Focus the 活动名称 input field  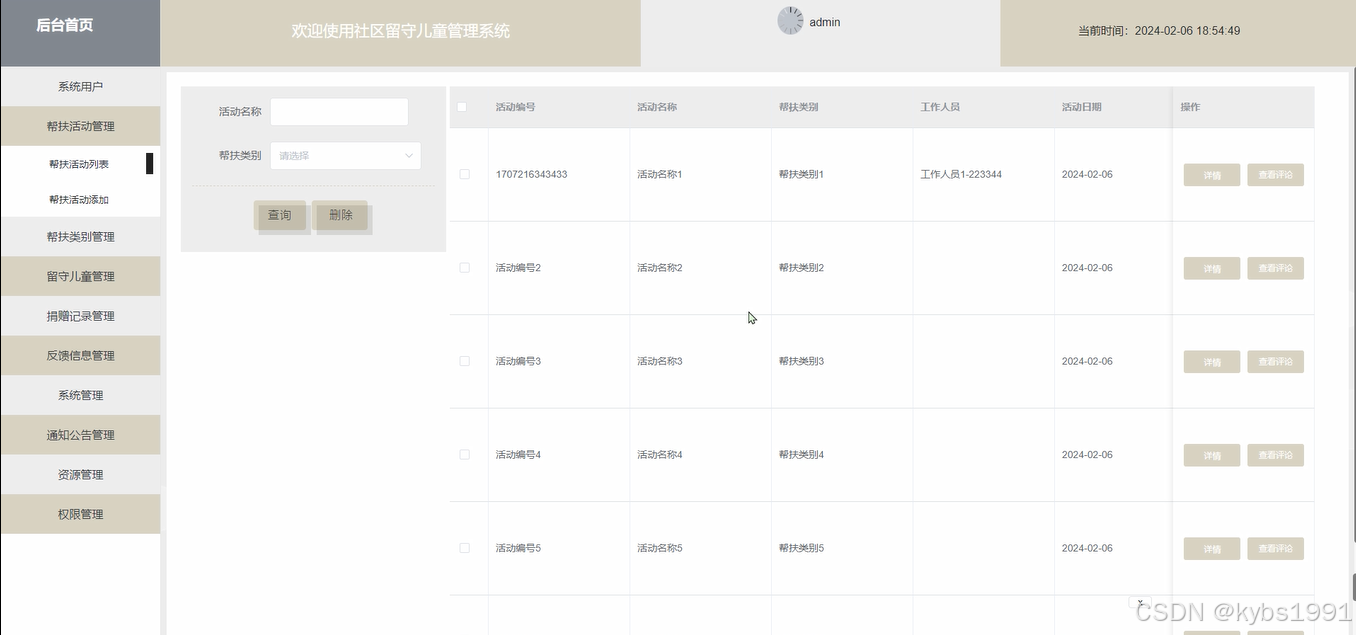coord(339,112)
